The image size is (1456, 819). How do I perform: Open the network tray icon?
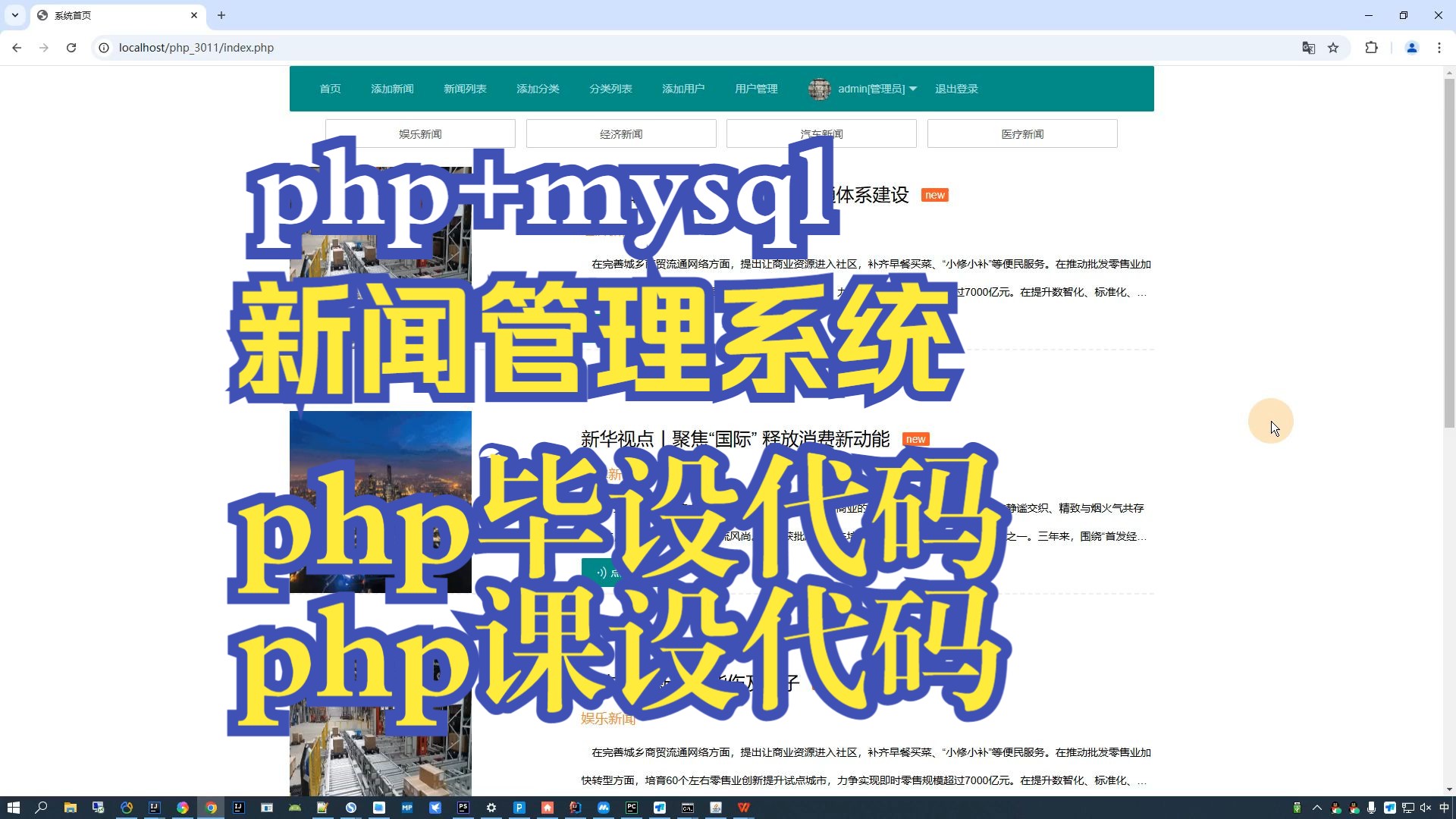click(1408, 808)
